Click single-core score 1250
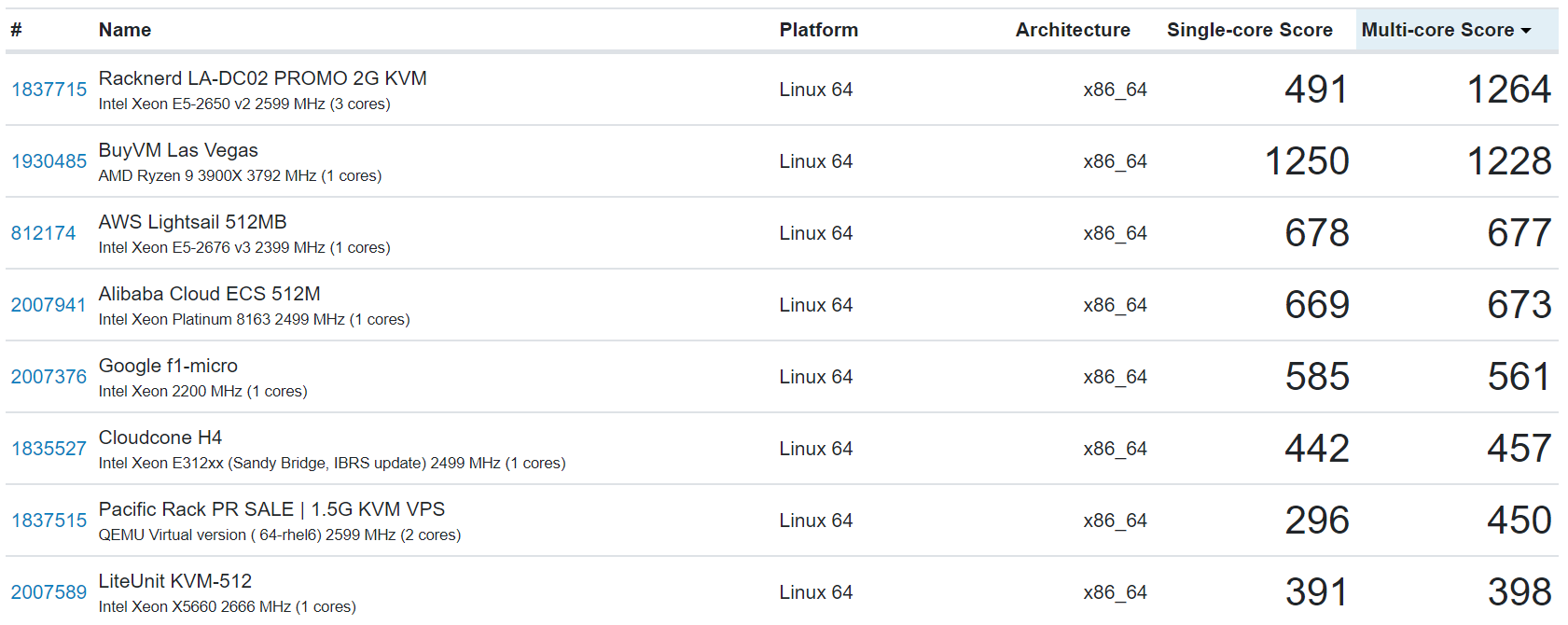 1307,161
